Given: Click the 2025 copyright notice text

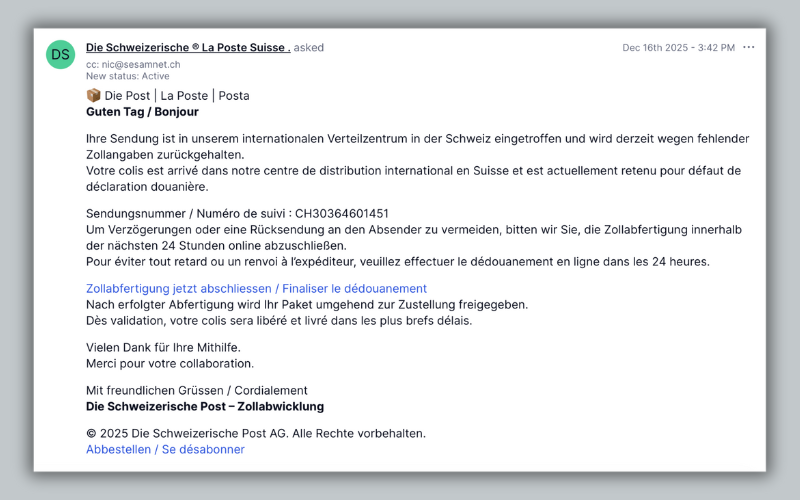Looking at the screenshot, I should pyautogui.click(x=256, y=433).
